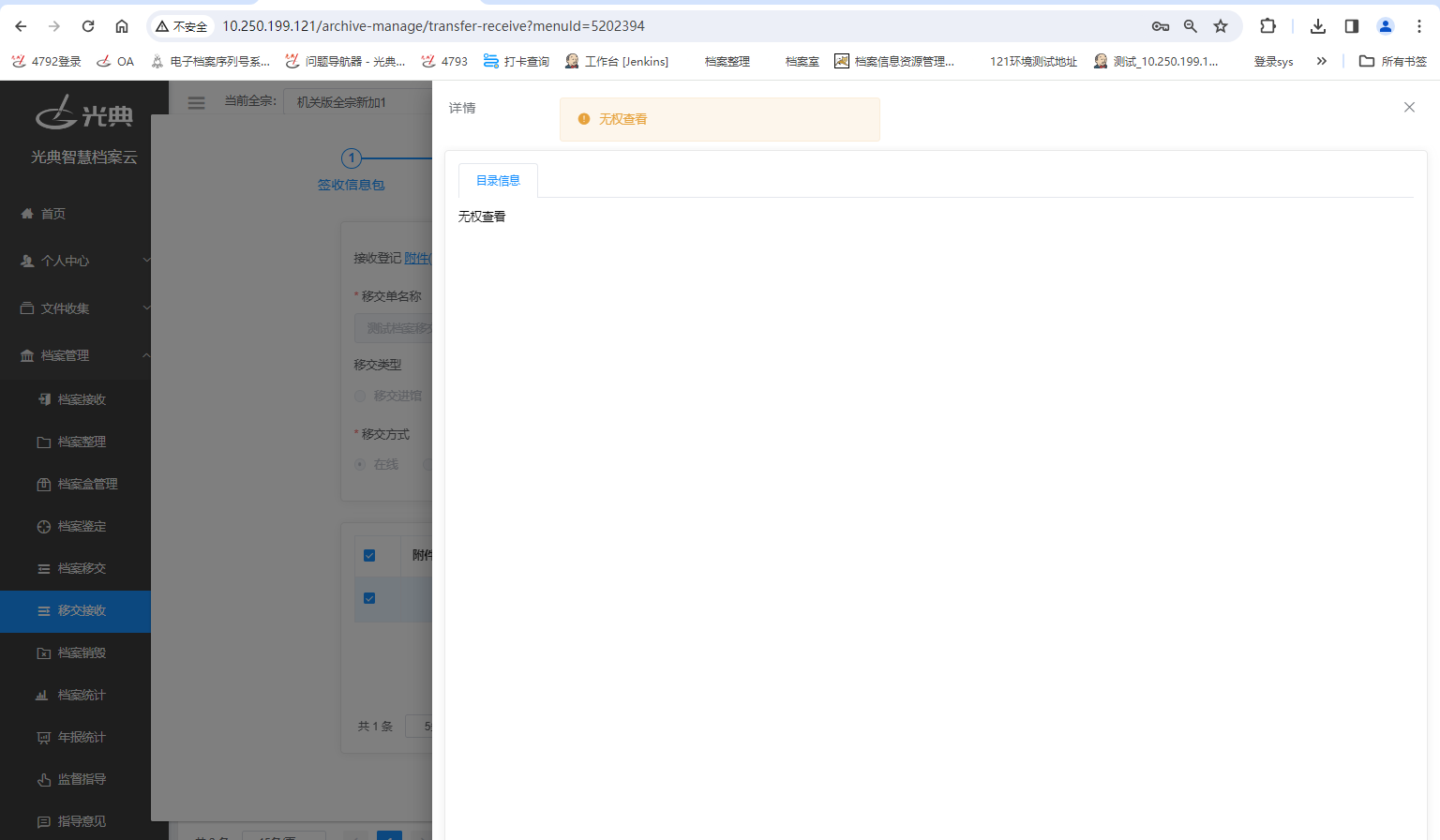1440x840 pixels.
Task: Open the OA bookmark
Action: coord(115,61)
